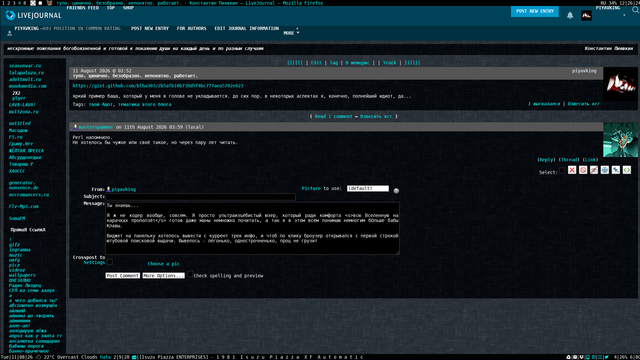Open SHOP in top navigation
The height and width of the screenshot is (360, 640).
128,8
